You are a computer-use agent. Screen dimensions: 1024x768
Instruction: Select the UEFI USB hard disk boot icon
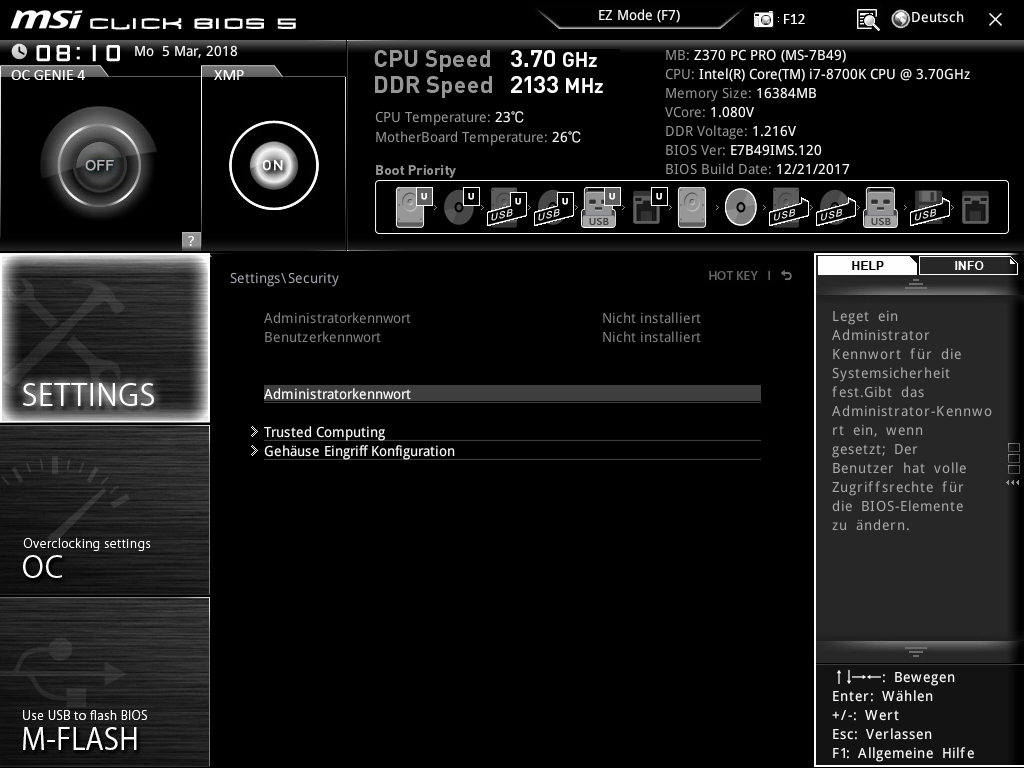coord(507,207)
